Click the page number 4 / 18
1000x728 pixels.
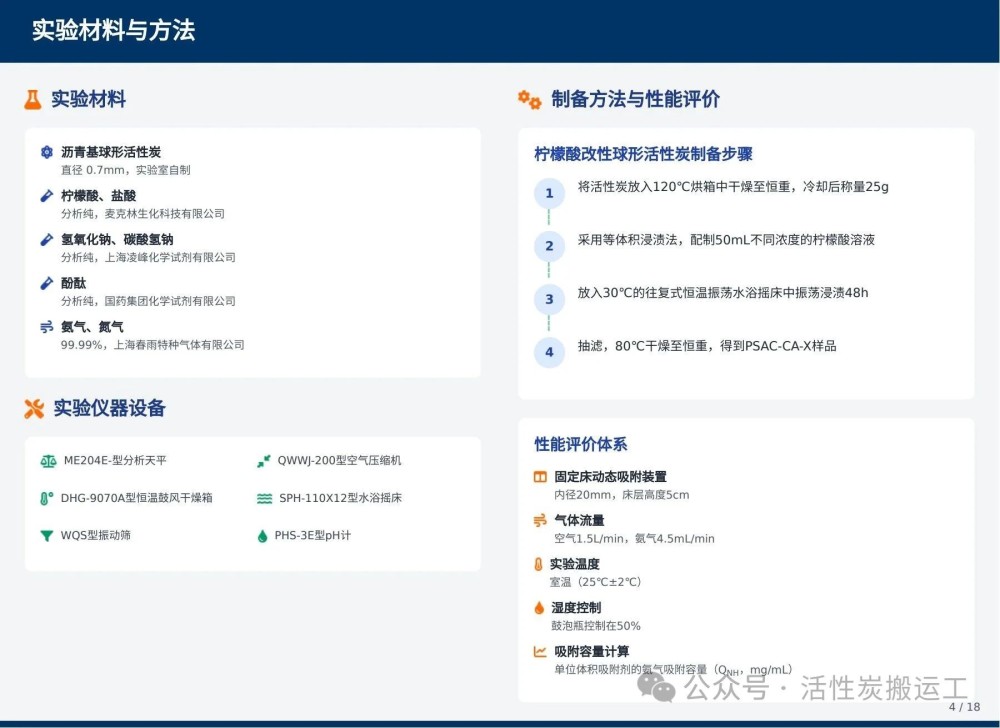(x=964, y=707)
